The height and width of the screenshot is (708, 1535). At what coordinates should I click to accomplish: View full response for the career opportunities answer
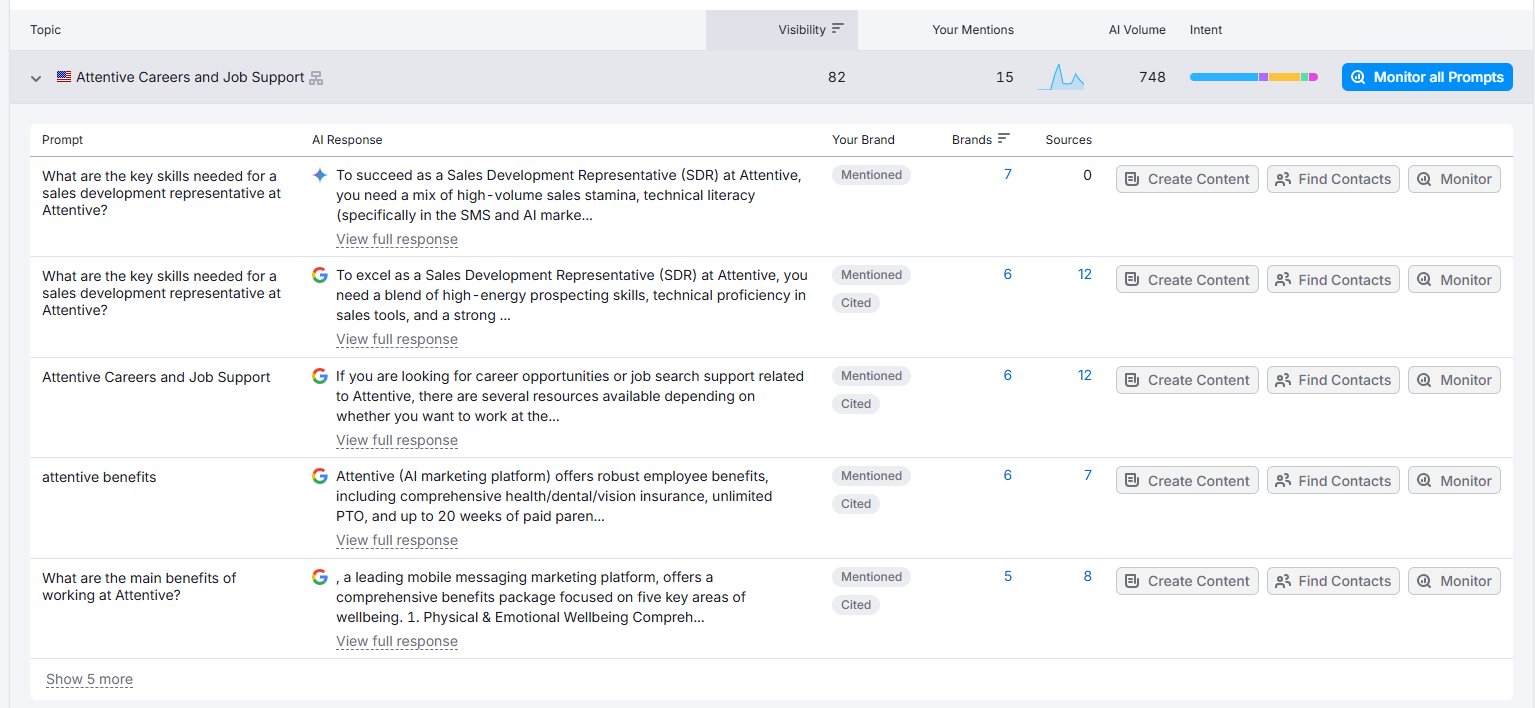tap(397, 440)
